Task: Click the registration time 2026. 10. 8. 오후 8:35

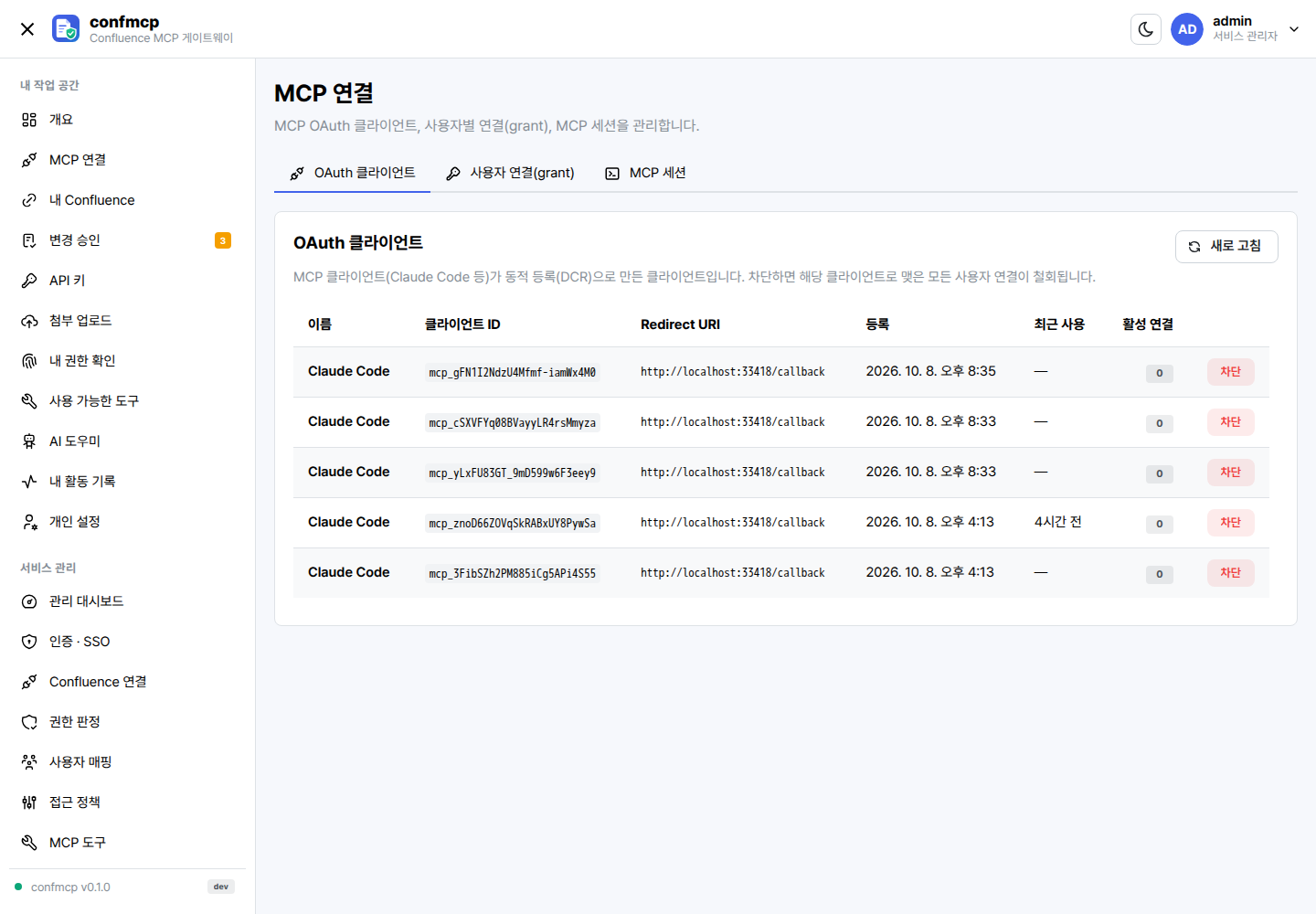Action: tap(931, 371)
